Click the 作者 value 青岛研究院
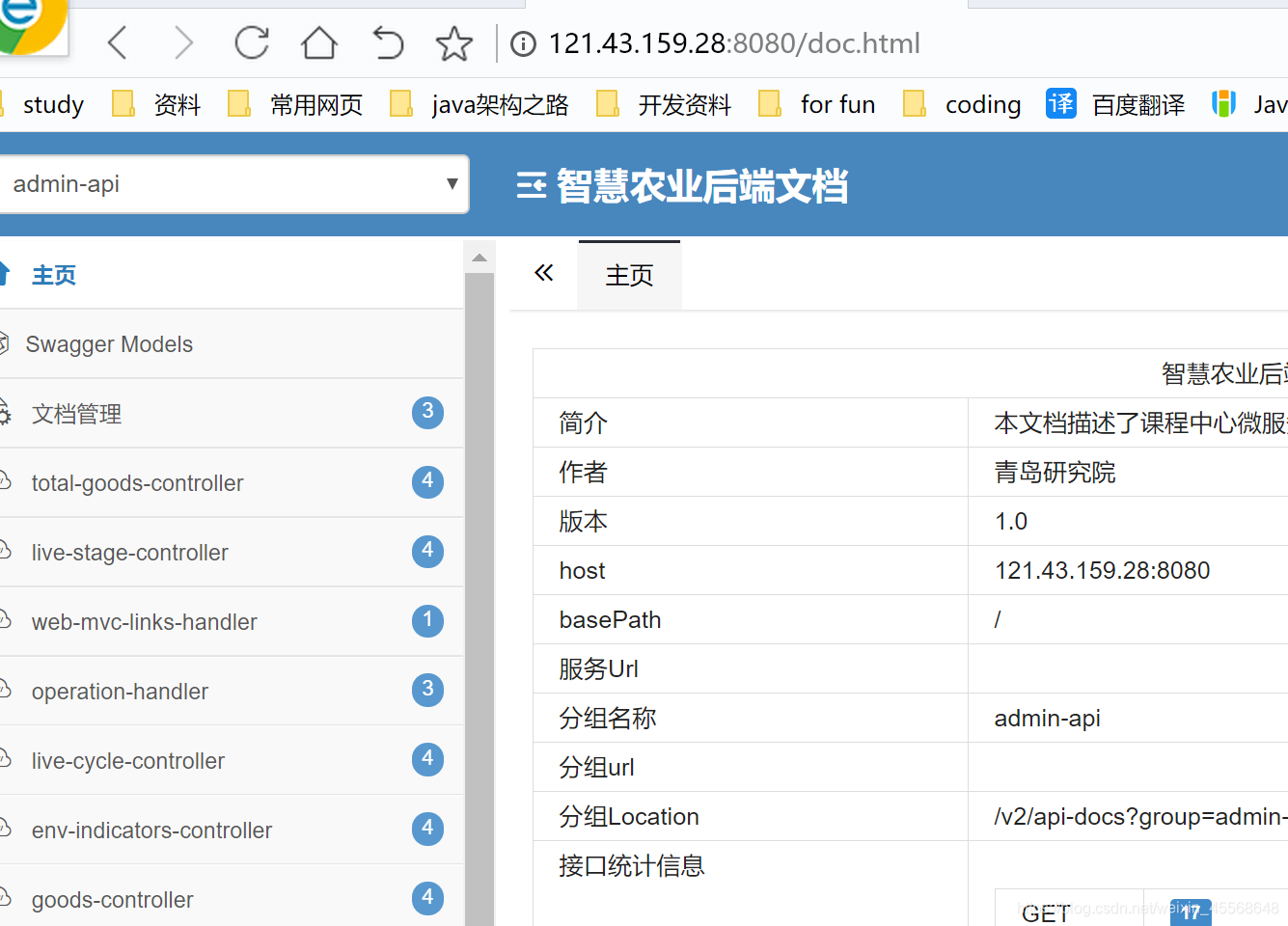1288x926 pixels. tap(1055, 473)
